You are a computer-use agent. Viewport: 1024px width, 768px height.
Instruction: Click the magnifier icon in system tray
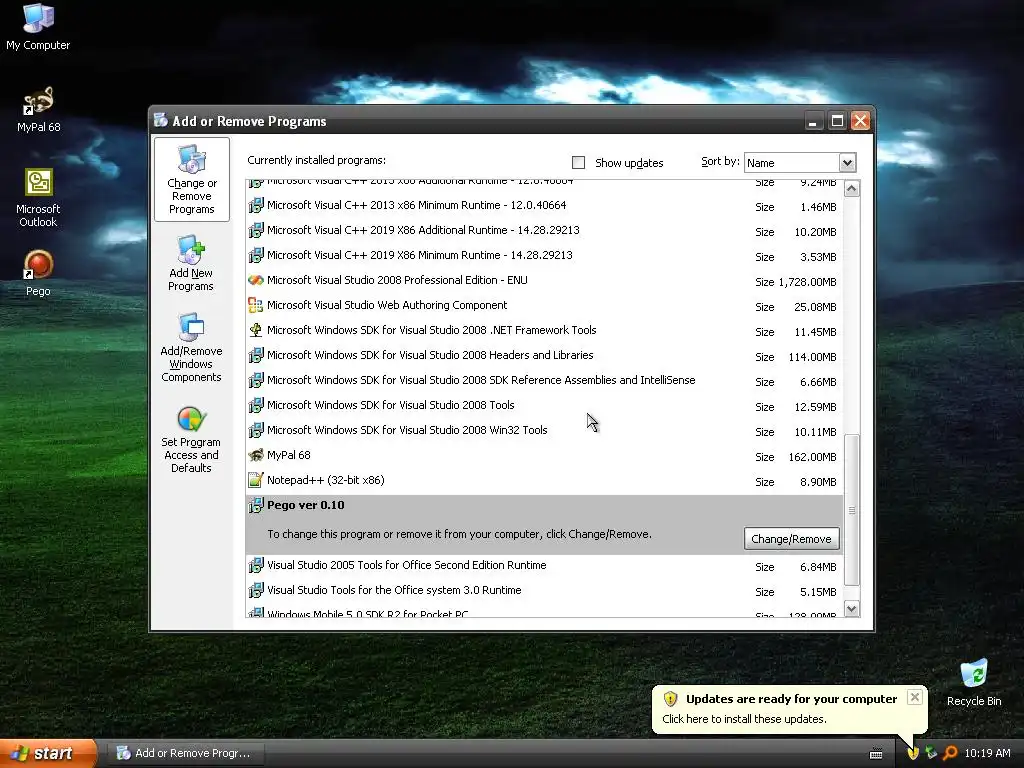pyautogui.click(x=950, y=753)
